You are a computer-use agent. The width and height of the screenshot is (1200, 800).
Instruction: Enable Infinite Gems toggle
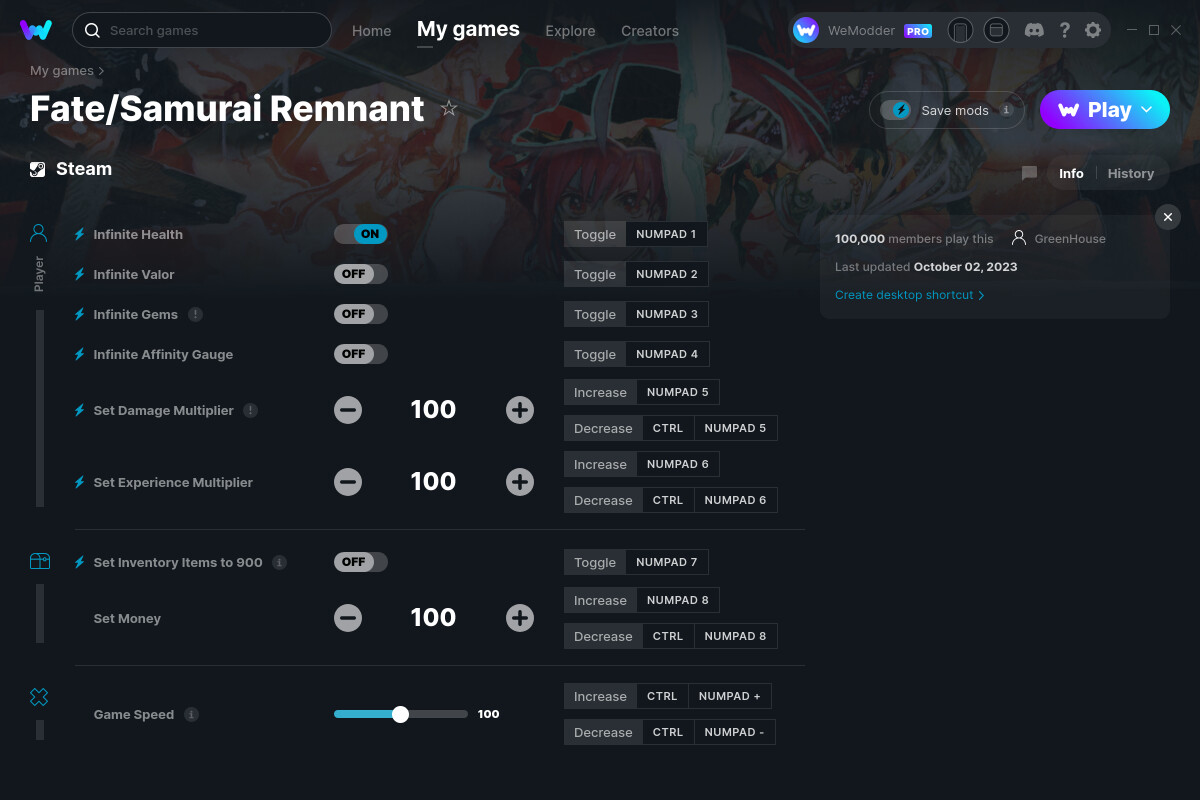361,314
